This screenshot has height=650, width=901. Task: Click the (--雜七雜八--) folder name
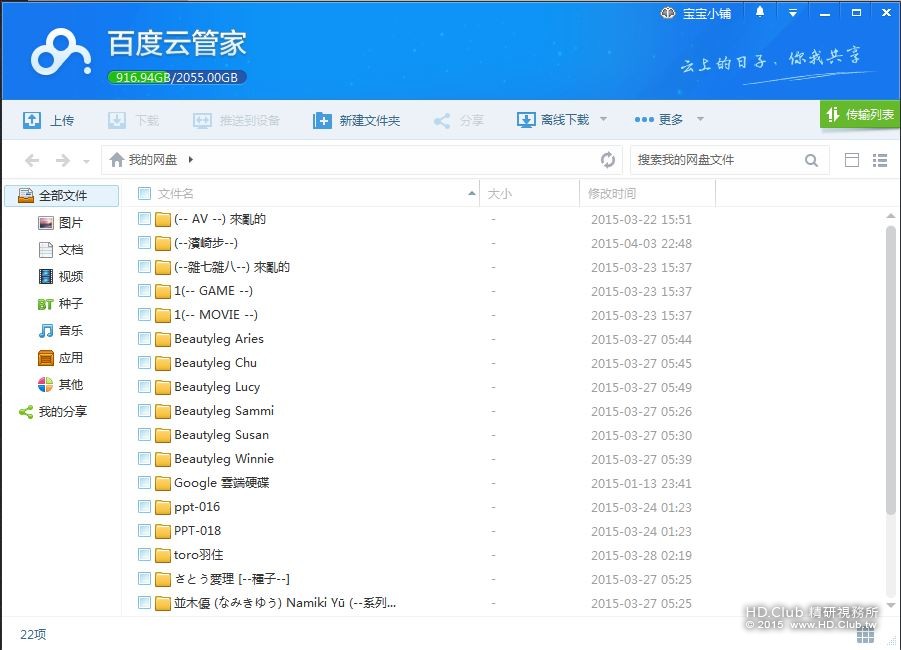click(232, 267)
